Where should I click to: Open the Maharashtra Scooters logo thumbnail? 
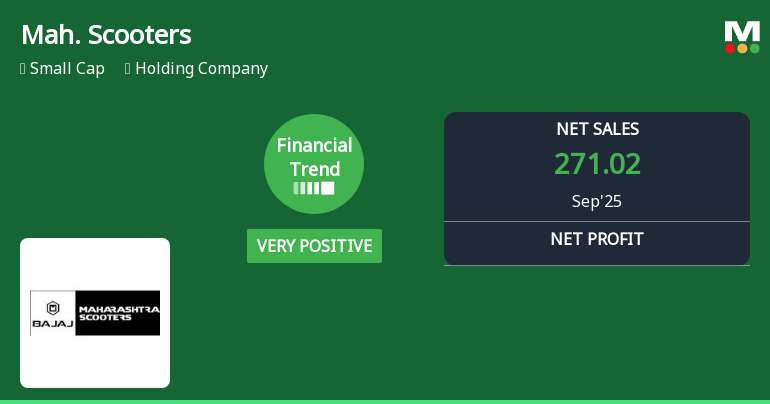95,312
